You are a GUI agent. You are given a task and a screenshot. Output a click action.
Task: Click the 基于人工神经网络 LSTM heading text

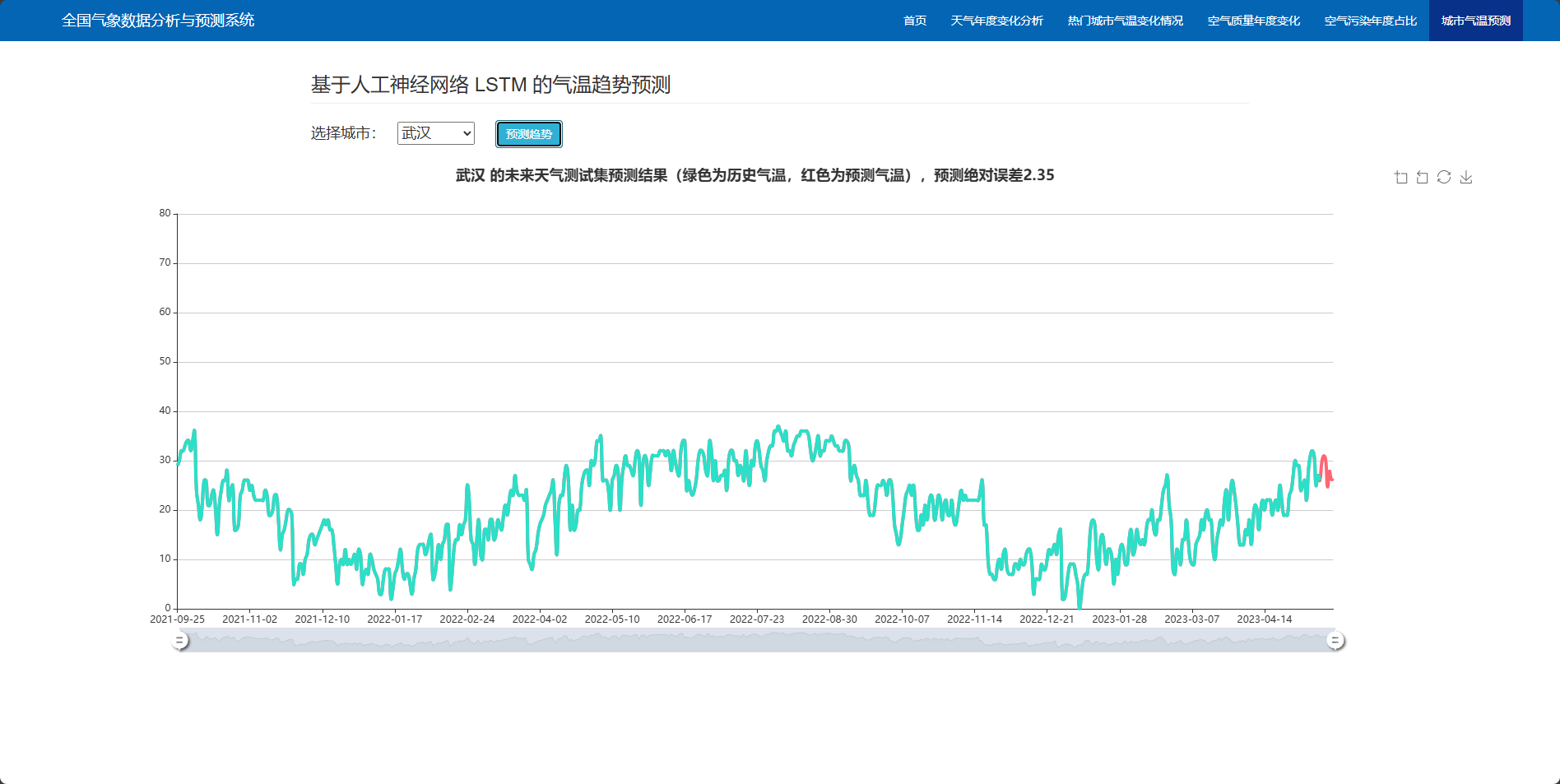[x=490, y=85]
